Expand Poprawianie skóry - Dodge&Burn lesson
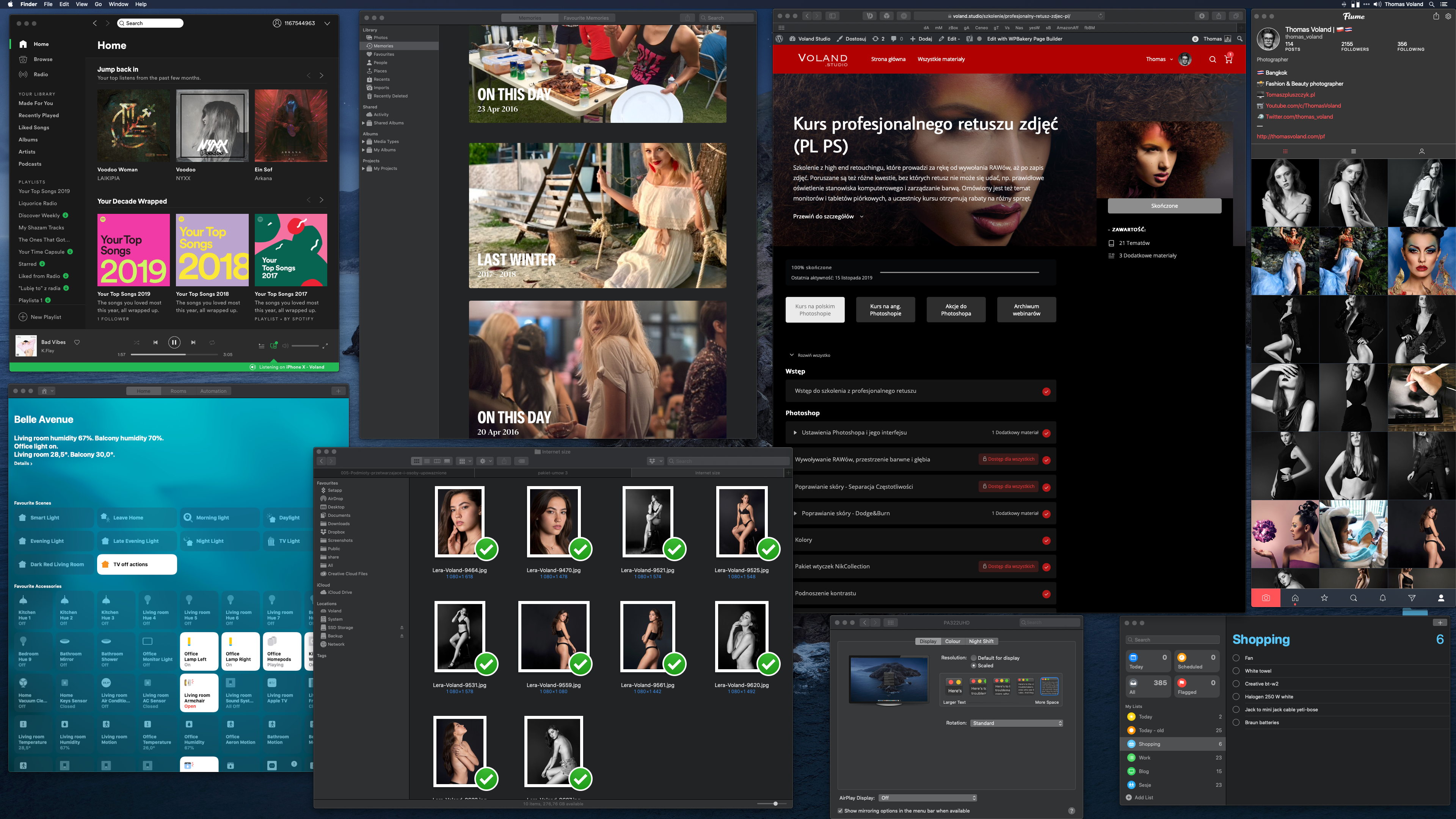 click(795, 514)
